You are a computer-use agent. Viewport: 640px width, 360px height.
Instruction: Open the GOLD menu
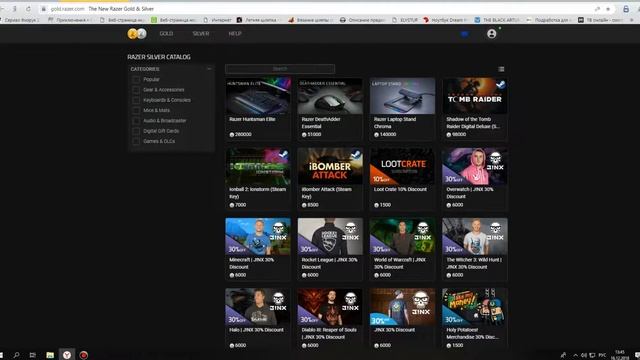166,34
